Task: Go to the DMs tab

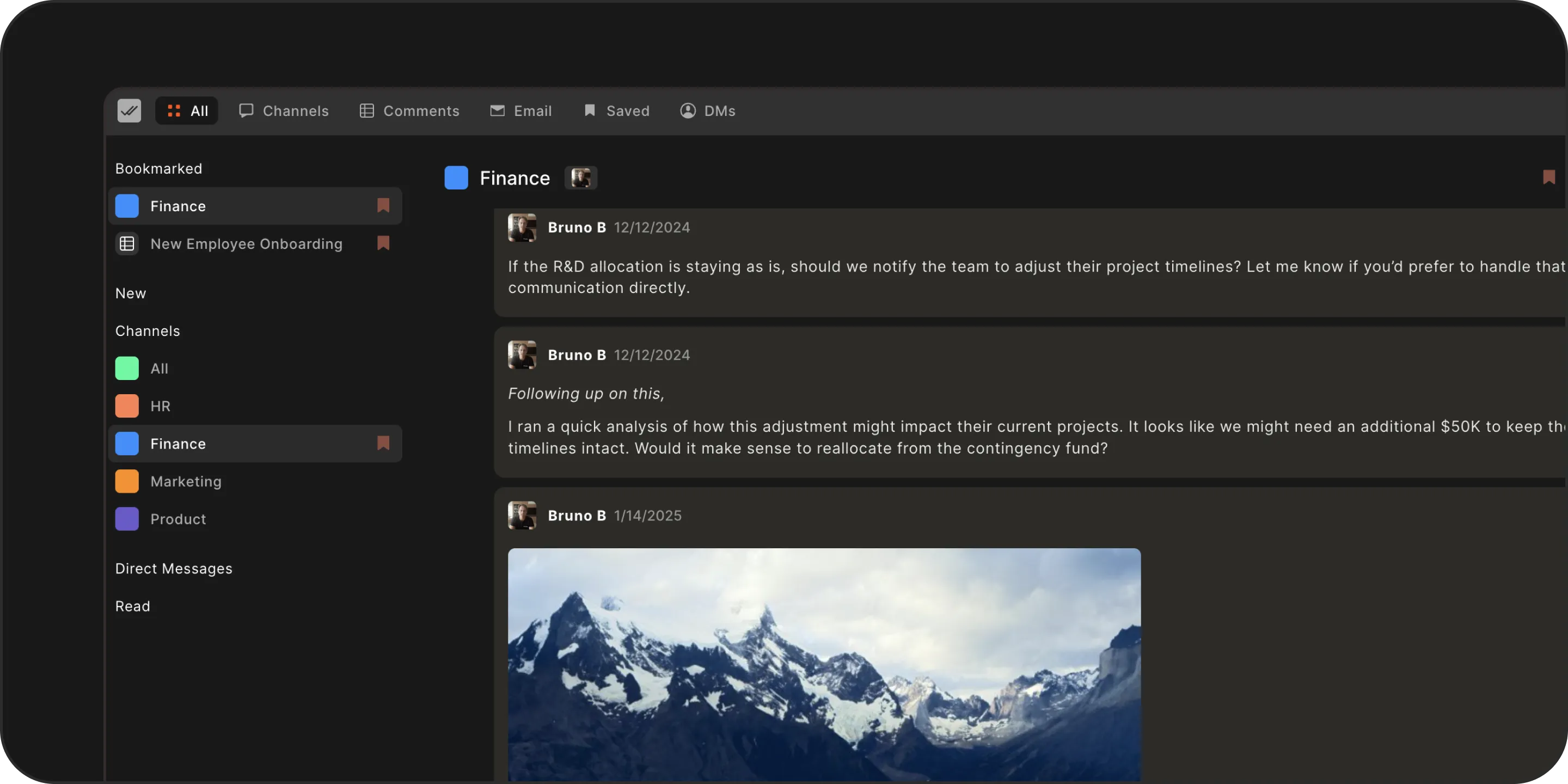Action: click(707, 111)
